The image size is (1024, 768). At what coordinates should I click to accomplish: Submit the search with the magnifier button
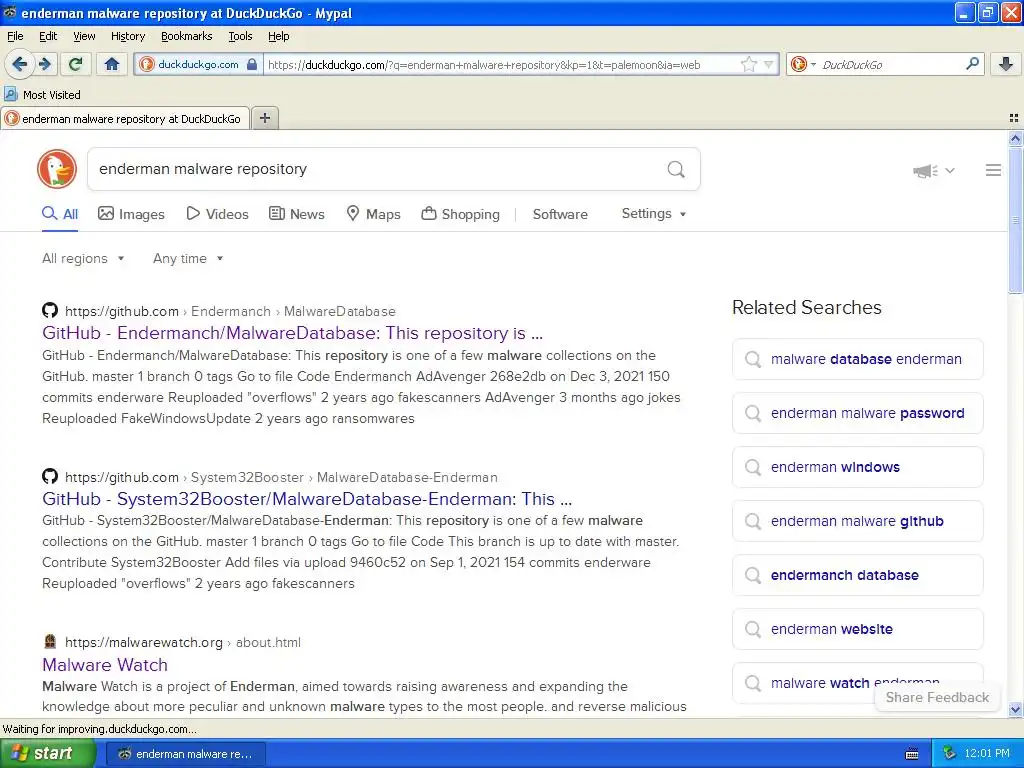(x=676, y=170)
